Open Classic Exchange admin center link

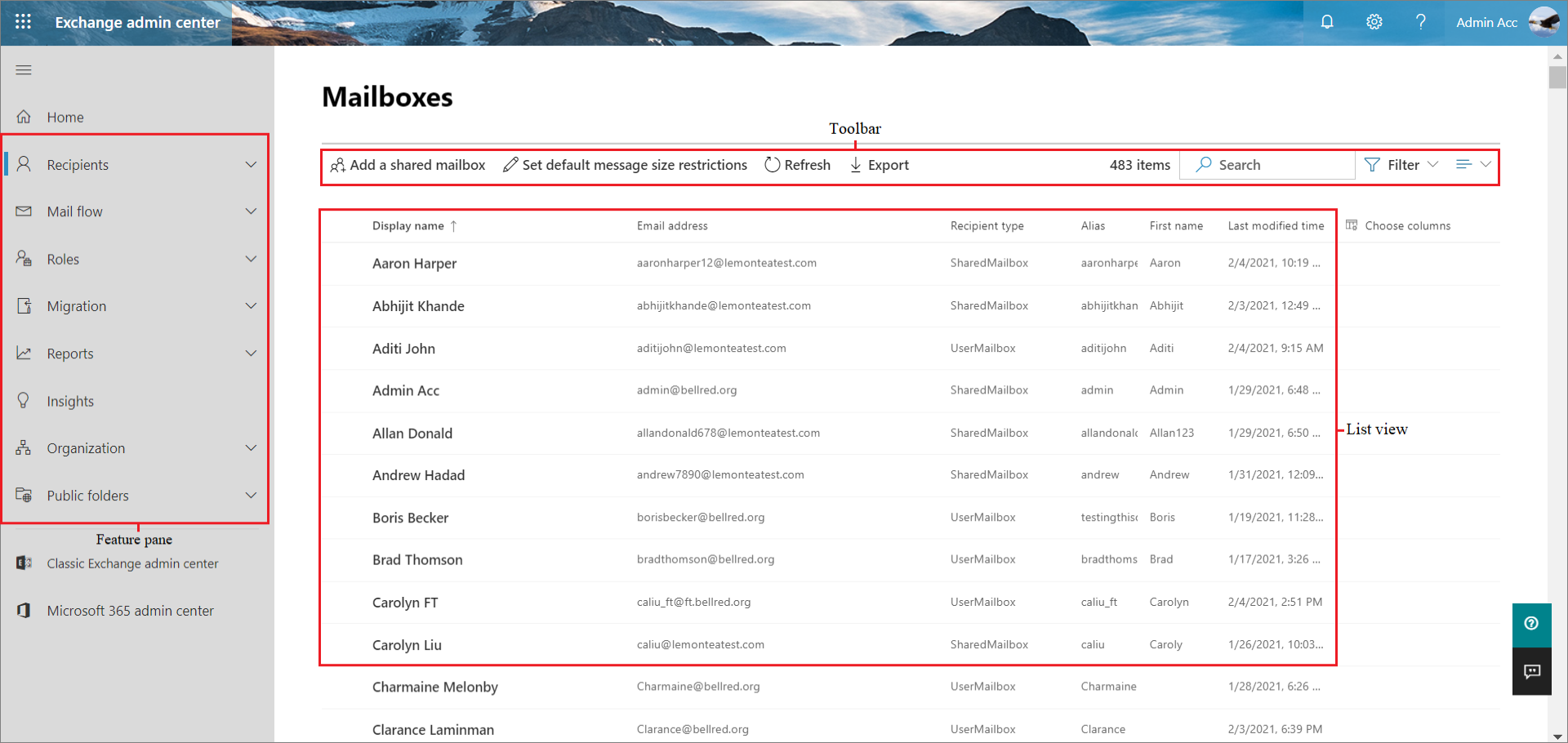point(132,563)
